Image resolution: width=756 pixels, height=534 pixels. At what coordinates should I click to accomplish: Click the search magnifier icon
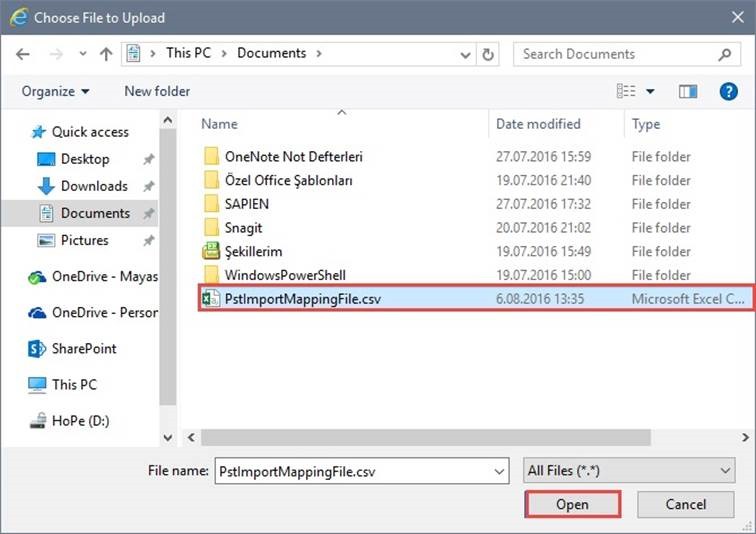click(x=725, y=54)
